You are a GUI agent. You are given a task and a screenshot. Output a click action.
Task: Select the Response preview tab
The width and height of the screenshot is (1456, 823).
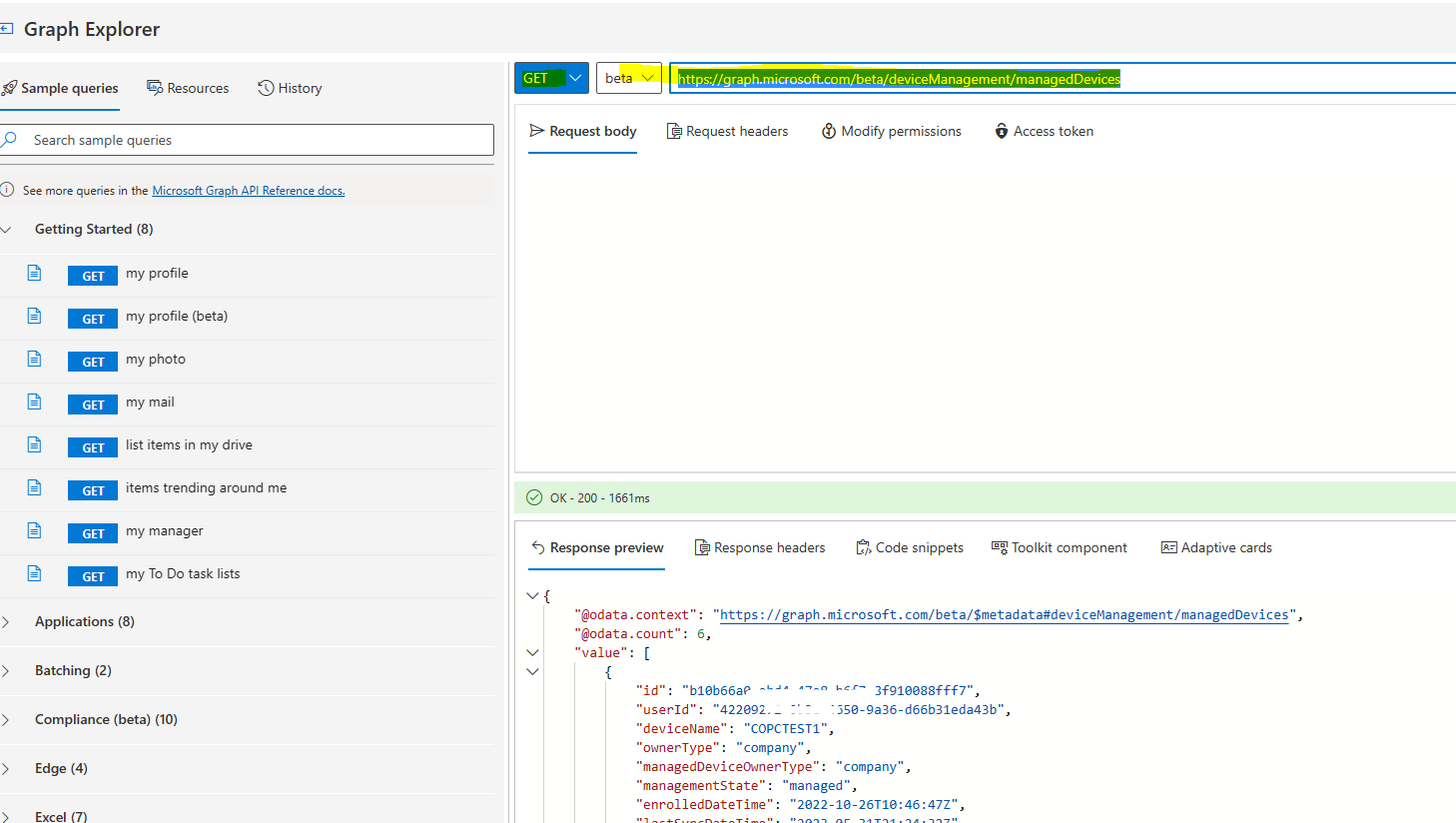click(x=597, y=547)
